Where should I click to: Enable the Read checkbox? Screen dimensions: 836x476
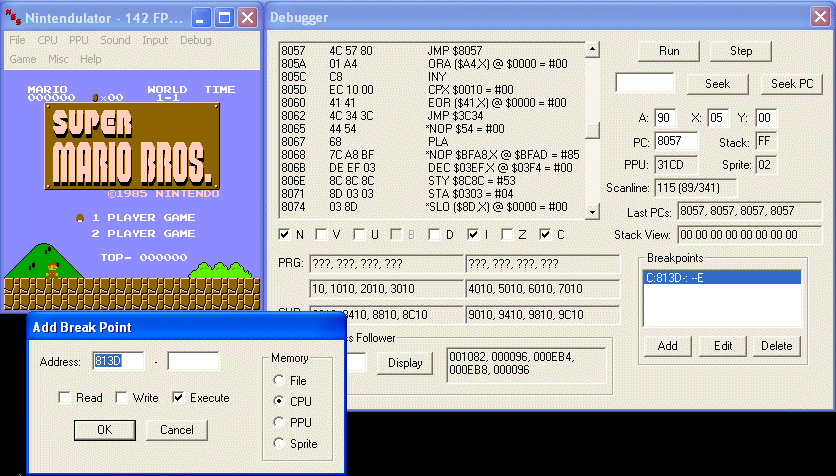tap(65, 398)
